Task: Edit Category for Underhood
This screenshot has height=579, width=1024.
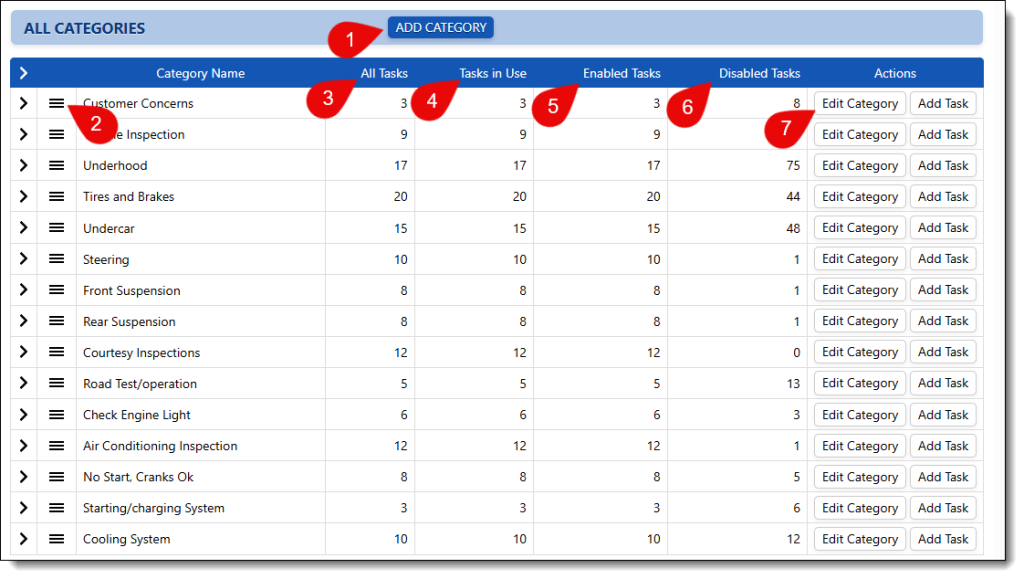Action: coord(859,165)
